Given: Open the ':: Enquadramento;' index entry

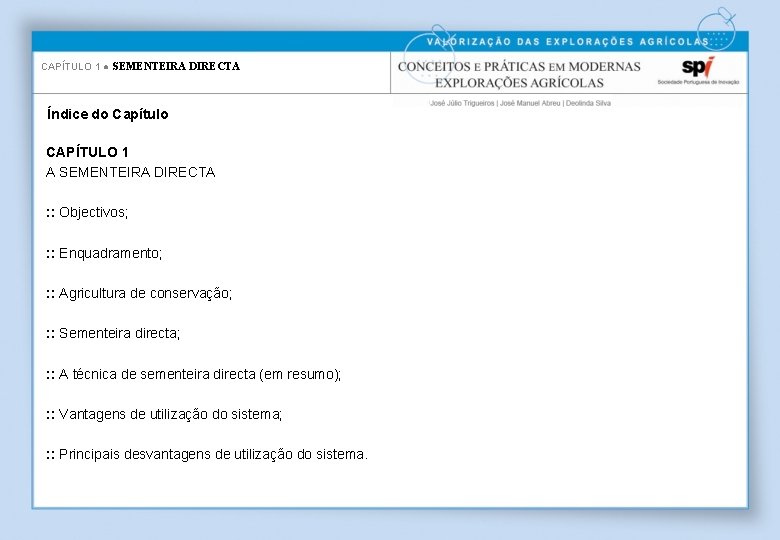Looking at the screenshot, I should click(104, 253).
